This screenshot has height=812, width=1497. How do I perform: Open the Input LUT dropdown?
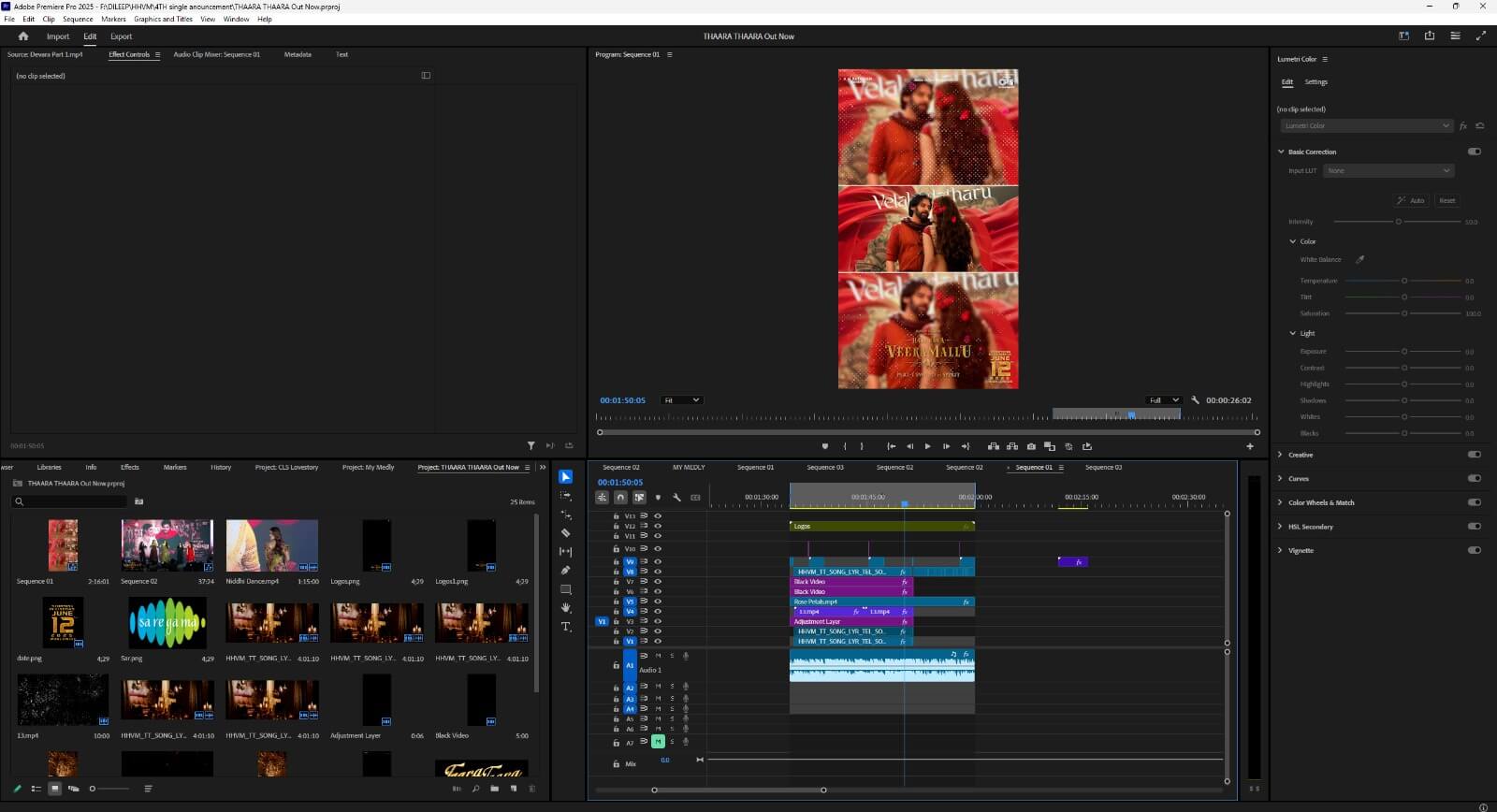[1388, 171]
